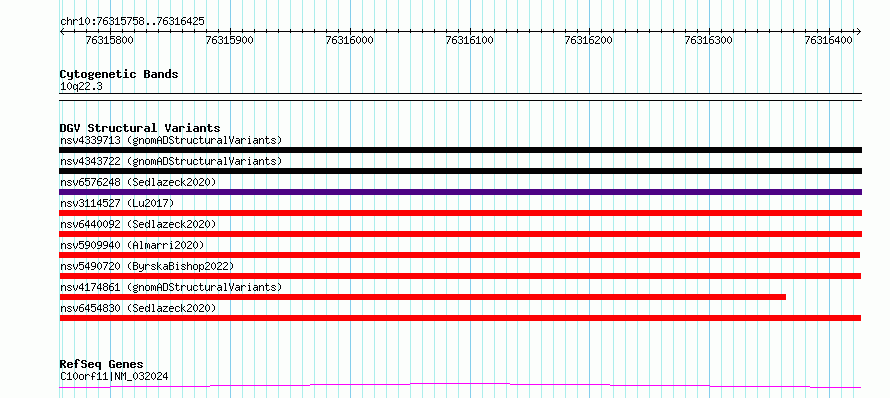The width and height of the screenshot is (890, 398).
Task: Open variant label nsv4174861 (gnomADStructuralVariants)
Action: pos(171,287)
